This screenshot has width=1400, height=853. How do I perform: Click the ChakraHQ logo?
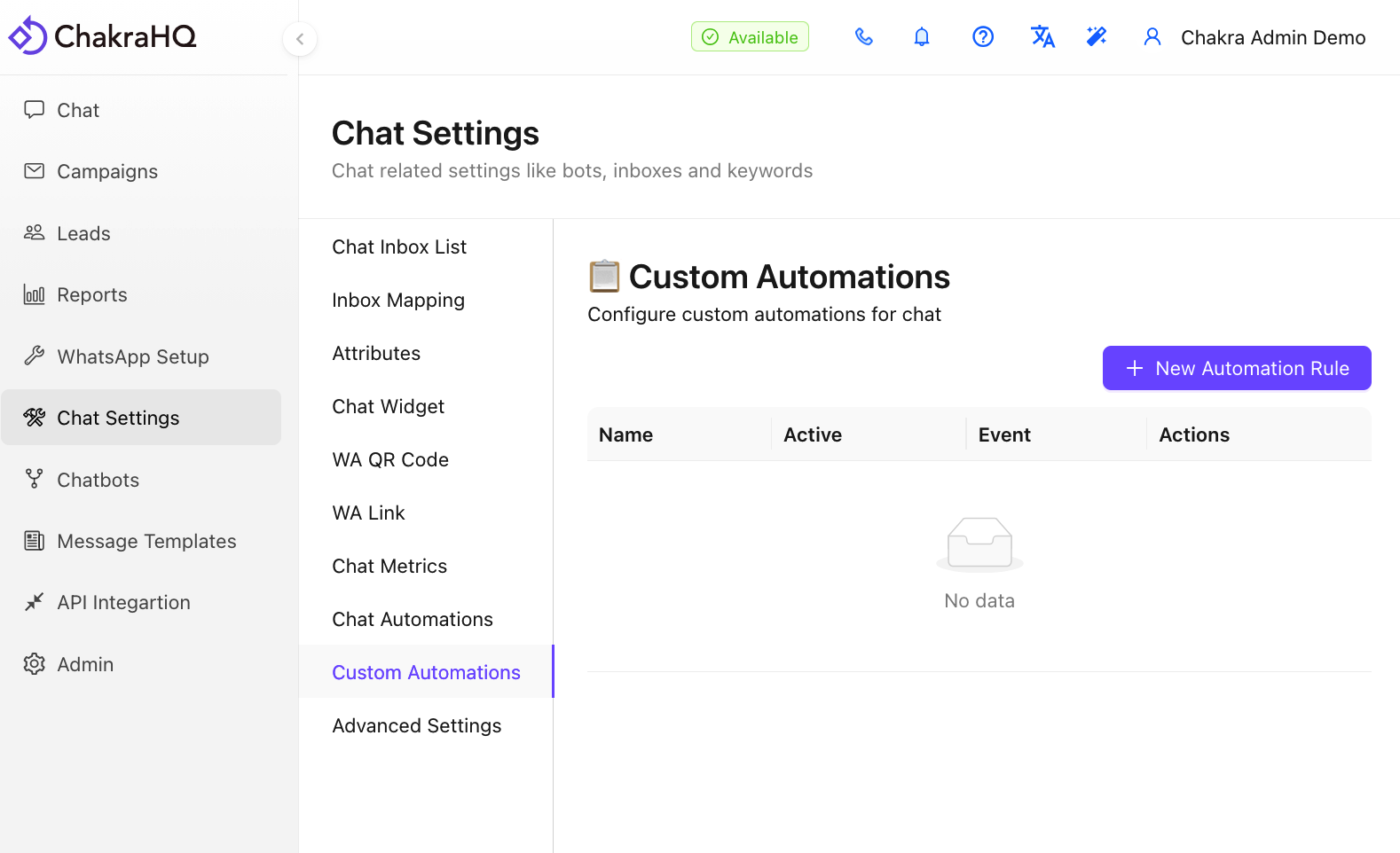pos(102,36)
